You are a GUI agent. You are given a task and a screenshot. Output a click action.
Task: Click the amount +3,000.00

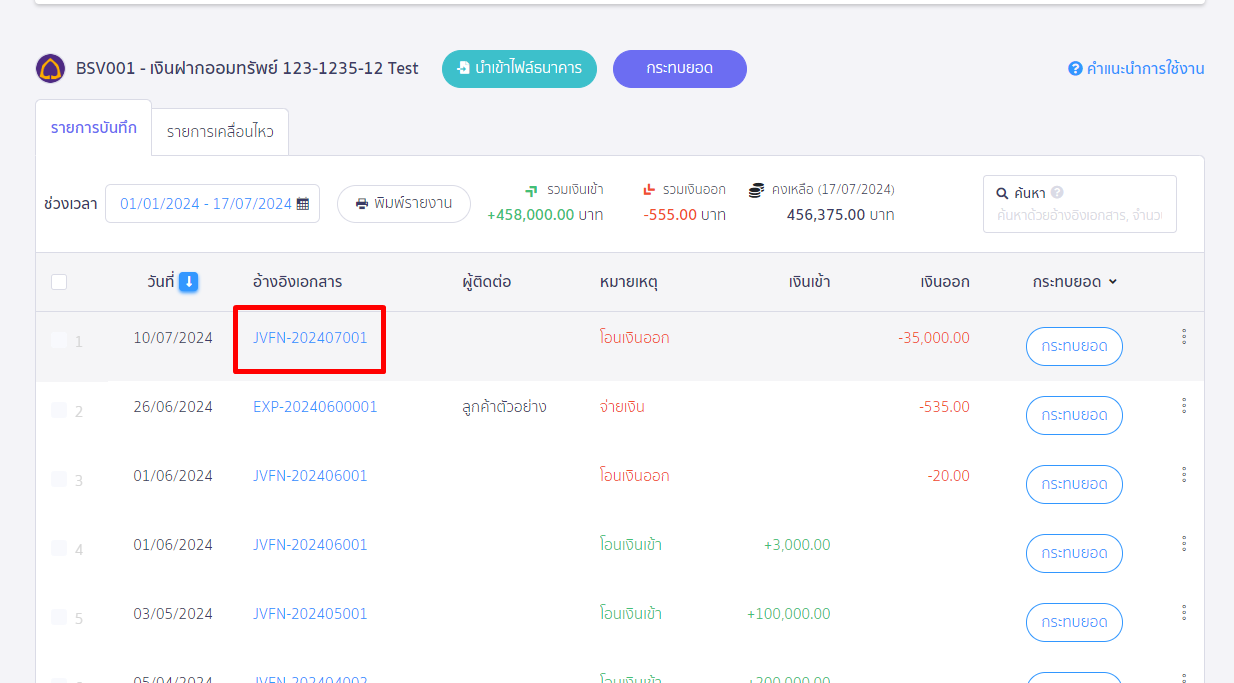coord(797,545)
